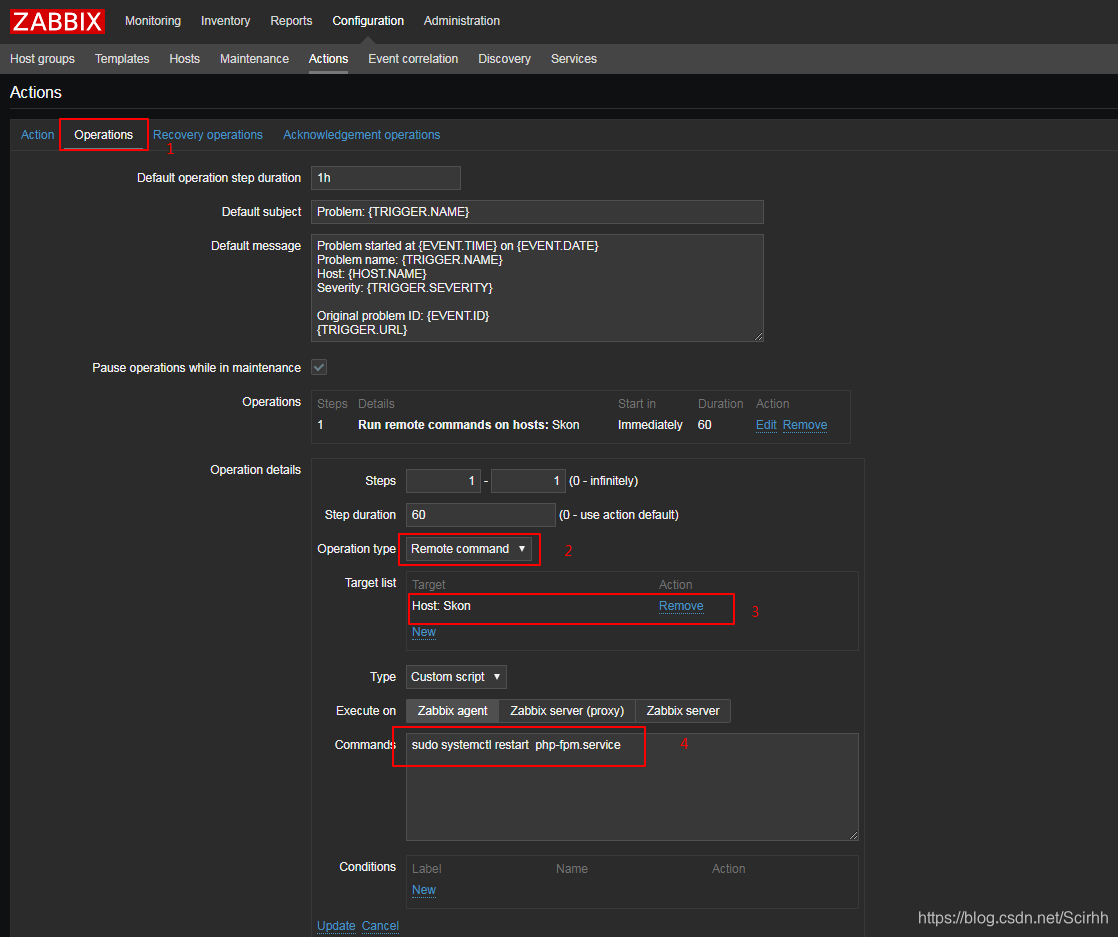1118x937 pixels.
Task: Click the Steps to field
Action: click(x=528, y=481)
